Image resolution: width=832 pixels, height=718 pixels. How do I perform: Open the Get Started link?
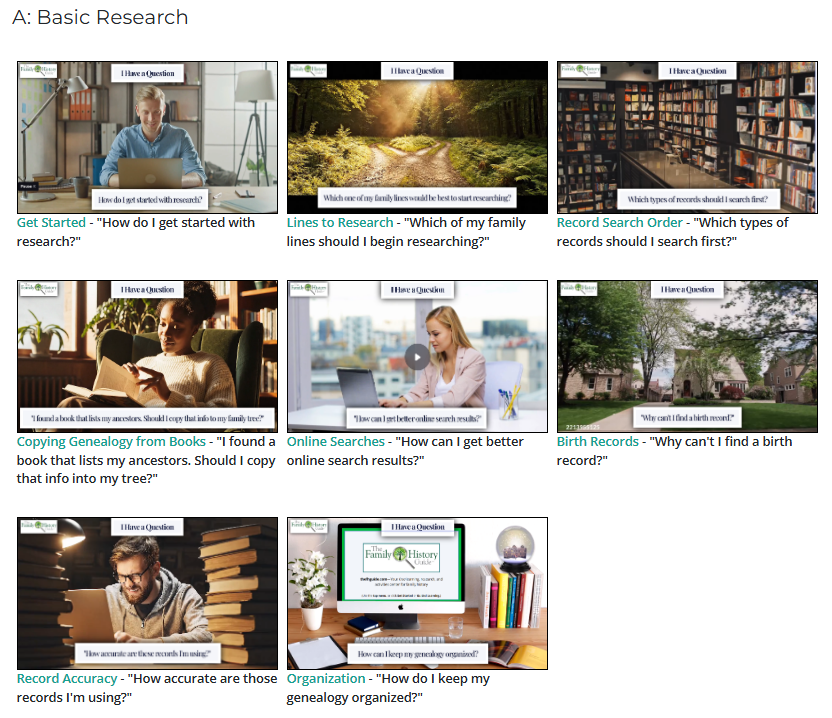pyautogui.click(x=51, y=223)
